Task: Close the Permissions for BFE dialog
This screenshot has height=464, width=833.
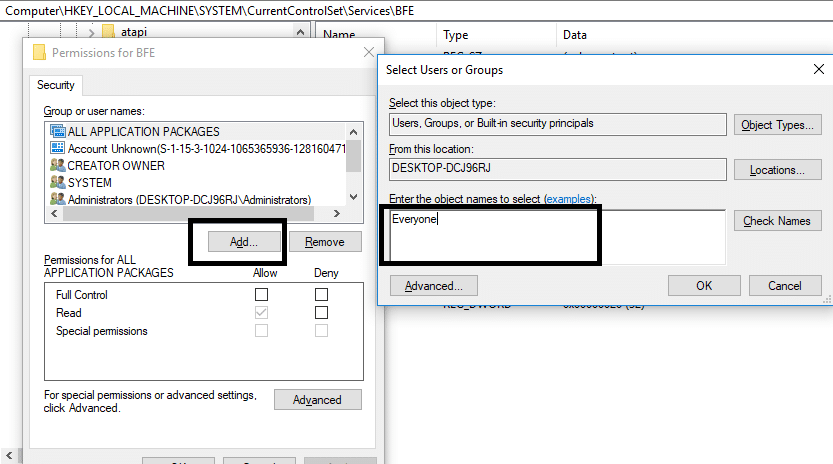Action: (369, 52)
